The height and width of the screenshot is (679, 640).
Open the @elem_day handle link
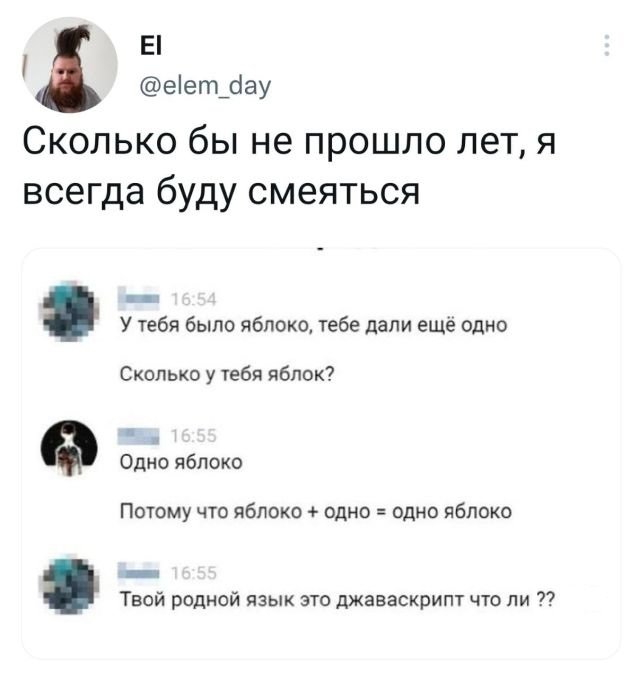pyautogui.click(x=205, y=85)
